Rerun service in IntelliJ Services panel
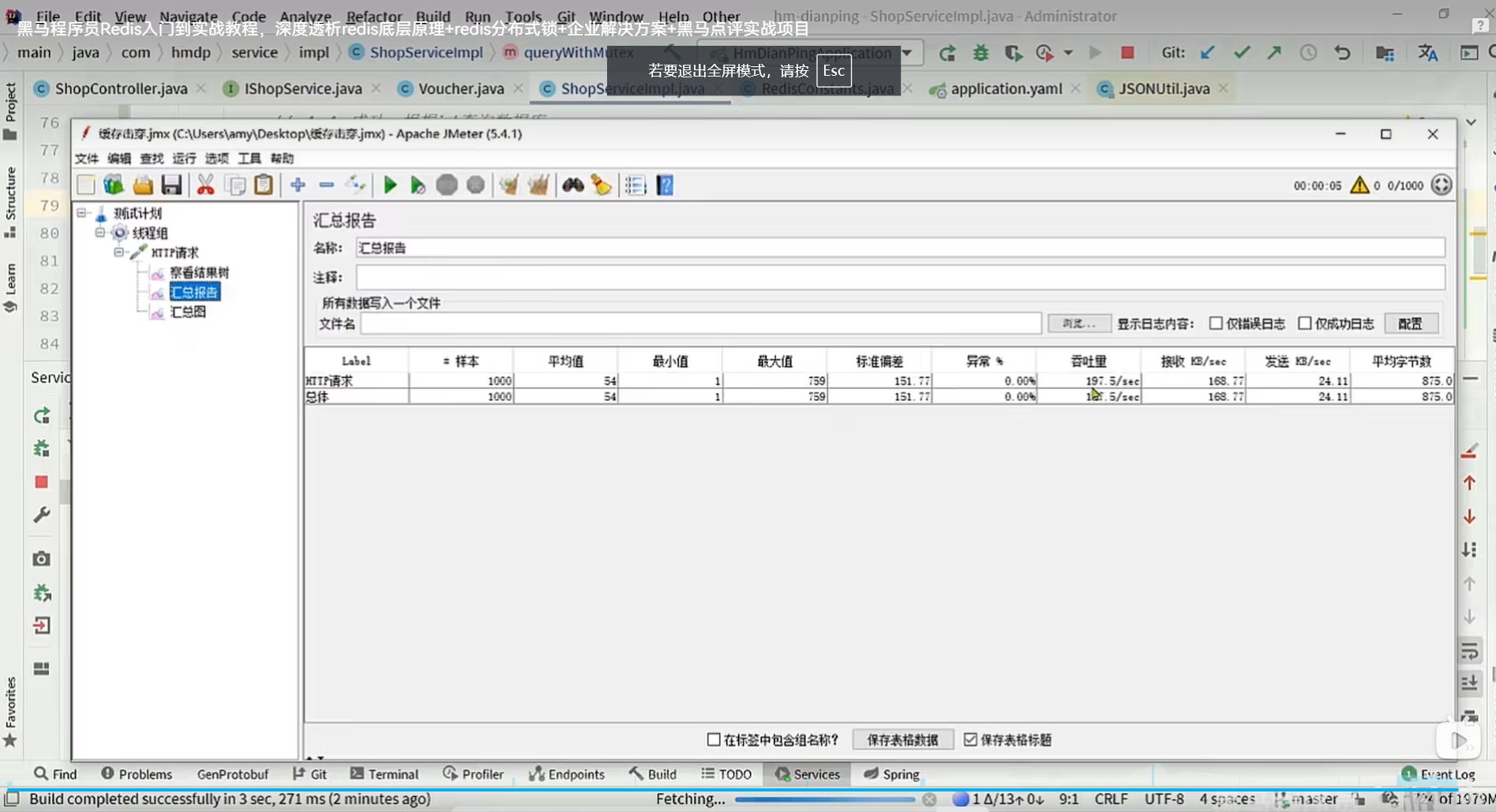The height and width of the screenshot is (812, 1496). click(42, 416)
